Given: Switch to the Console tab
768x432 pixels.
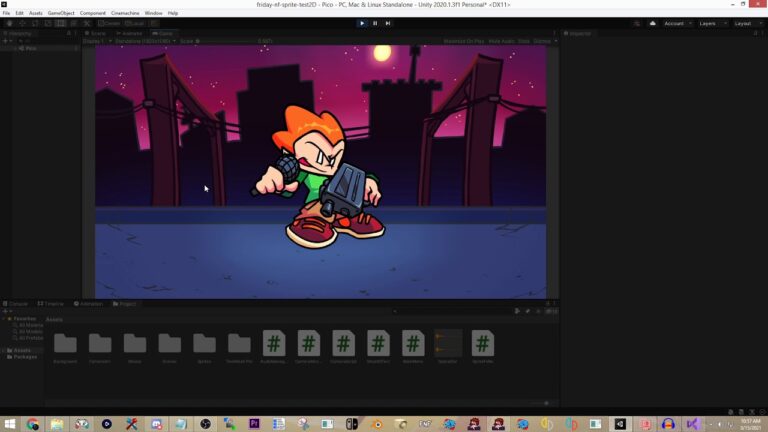Looking at the screenshot, I should (16, 304).
